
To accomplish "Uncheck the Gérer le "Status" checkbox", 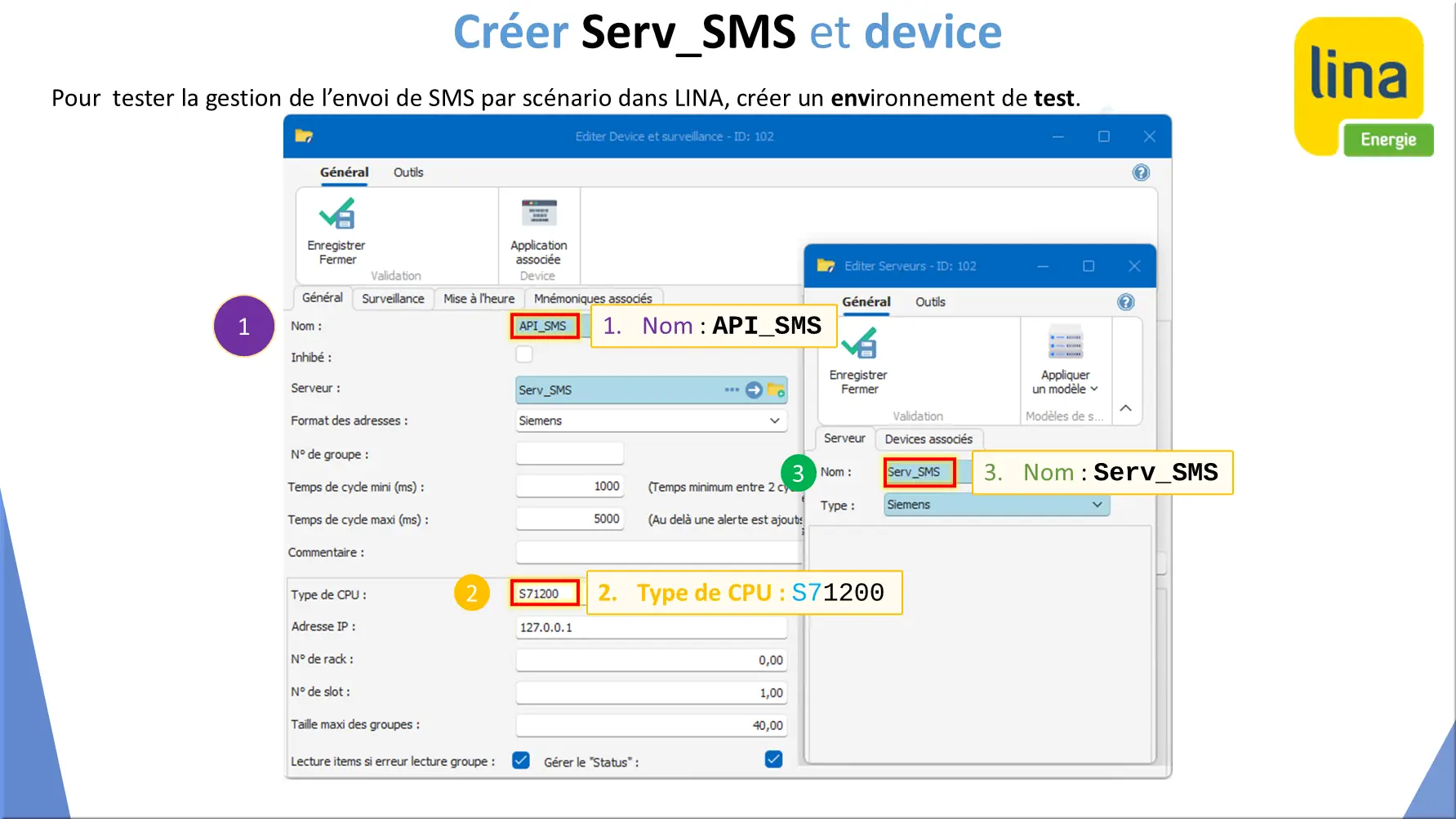I will tap(773, 760).
